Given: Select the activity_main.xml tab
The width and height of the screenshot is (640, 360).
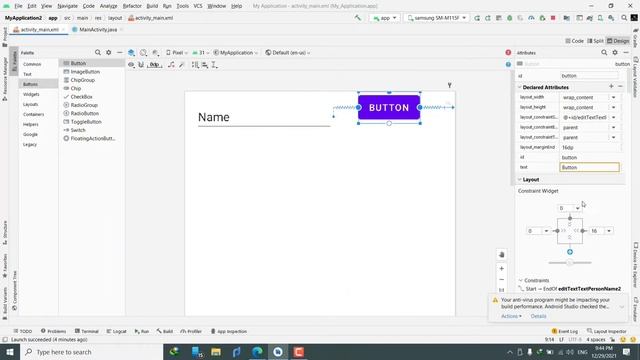Looking at the screenshot, I should 39,30.
